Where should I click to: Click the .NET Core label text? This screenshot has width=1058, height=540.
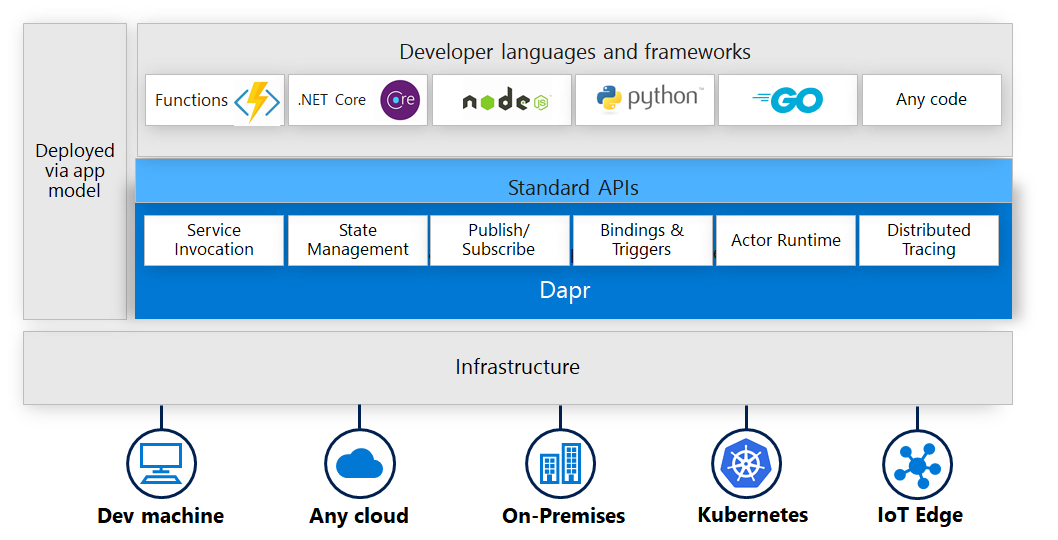tap(332, 100)
